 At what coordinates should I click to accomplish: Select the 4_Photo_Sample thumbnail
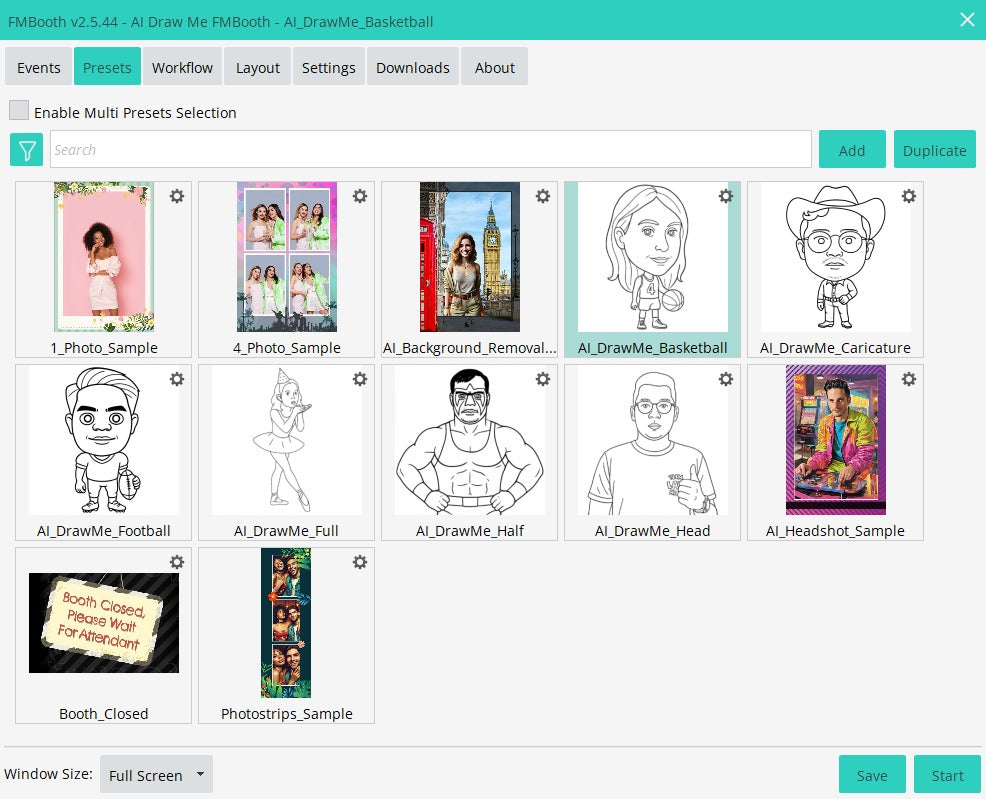pos(287,256)
